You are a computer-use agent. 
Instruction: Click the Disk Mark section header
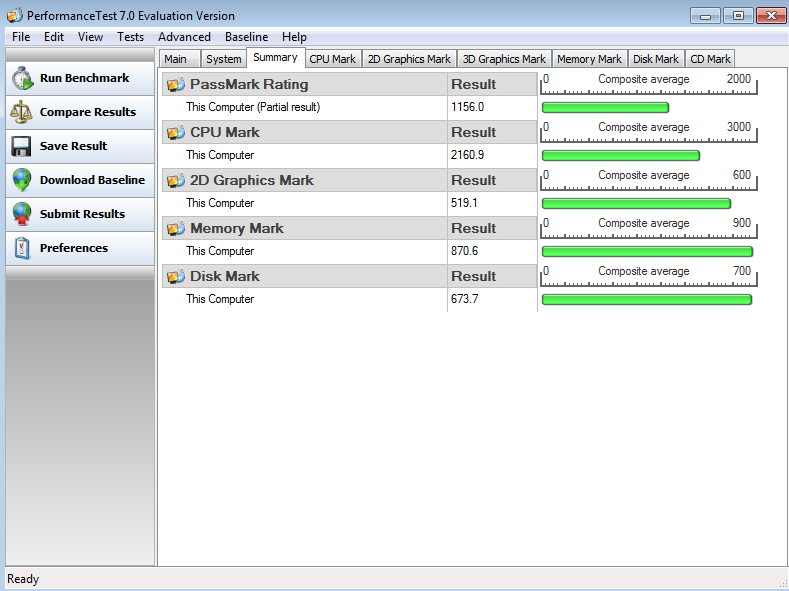(304, 276)
